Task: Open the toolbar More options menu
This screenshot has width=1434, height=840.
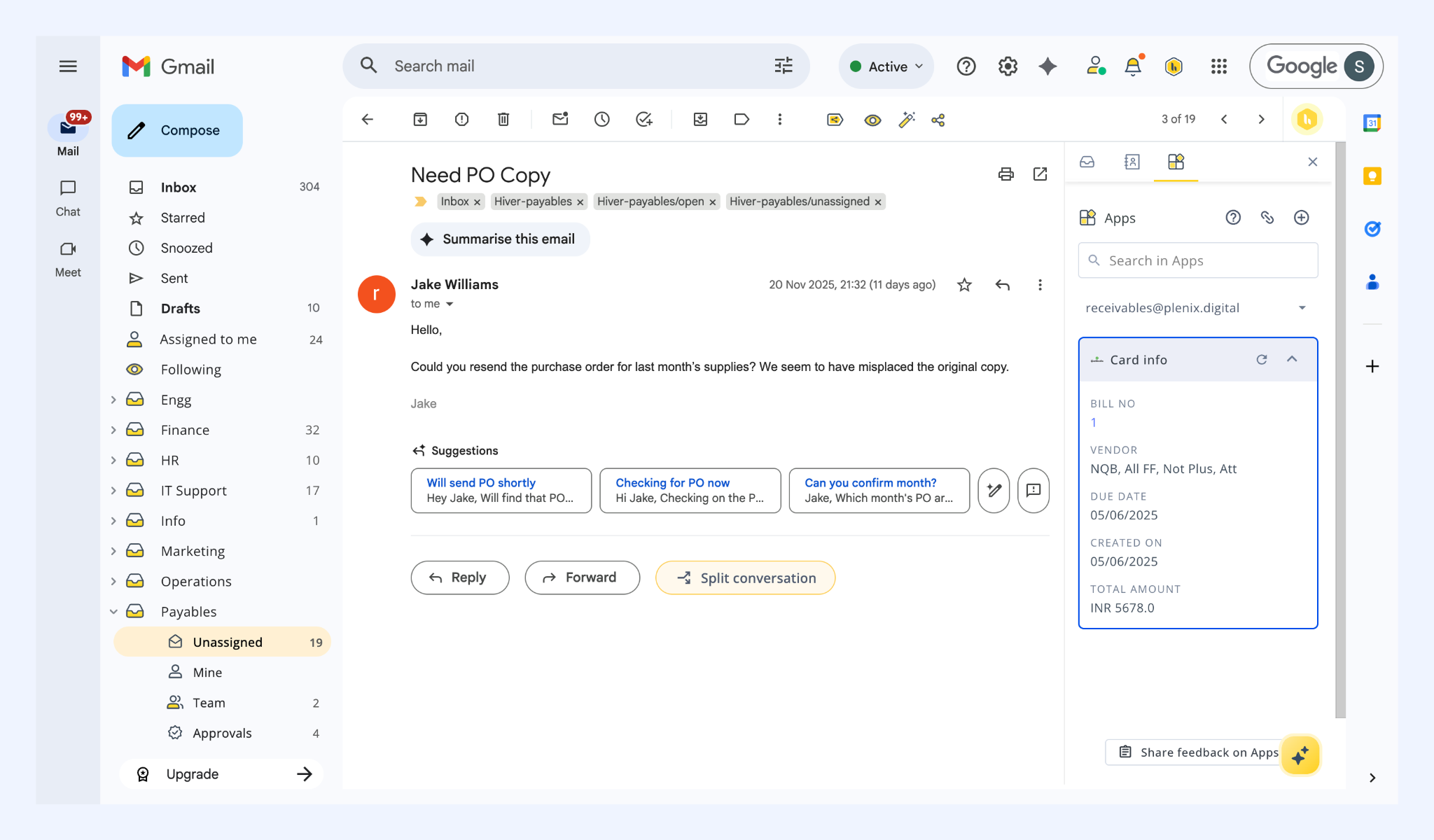Action: tap(780, 120)
